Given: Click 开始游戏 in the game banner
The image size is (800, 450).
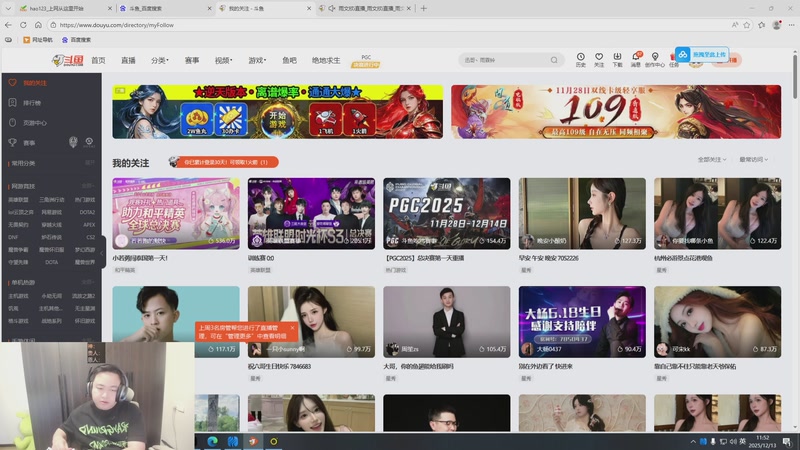Looking at the screenshot, I should (x=278, y=119).
